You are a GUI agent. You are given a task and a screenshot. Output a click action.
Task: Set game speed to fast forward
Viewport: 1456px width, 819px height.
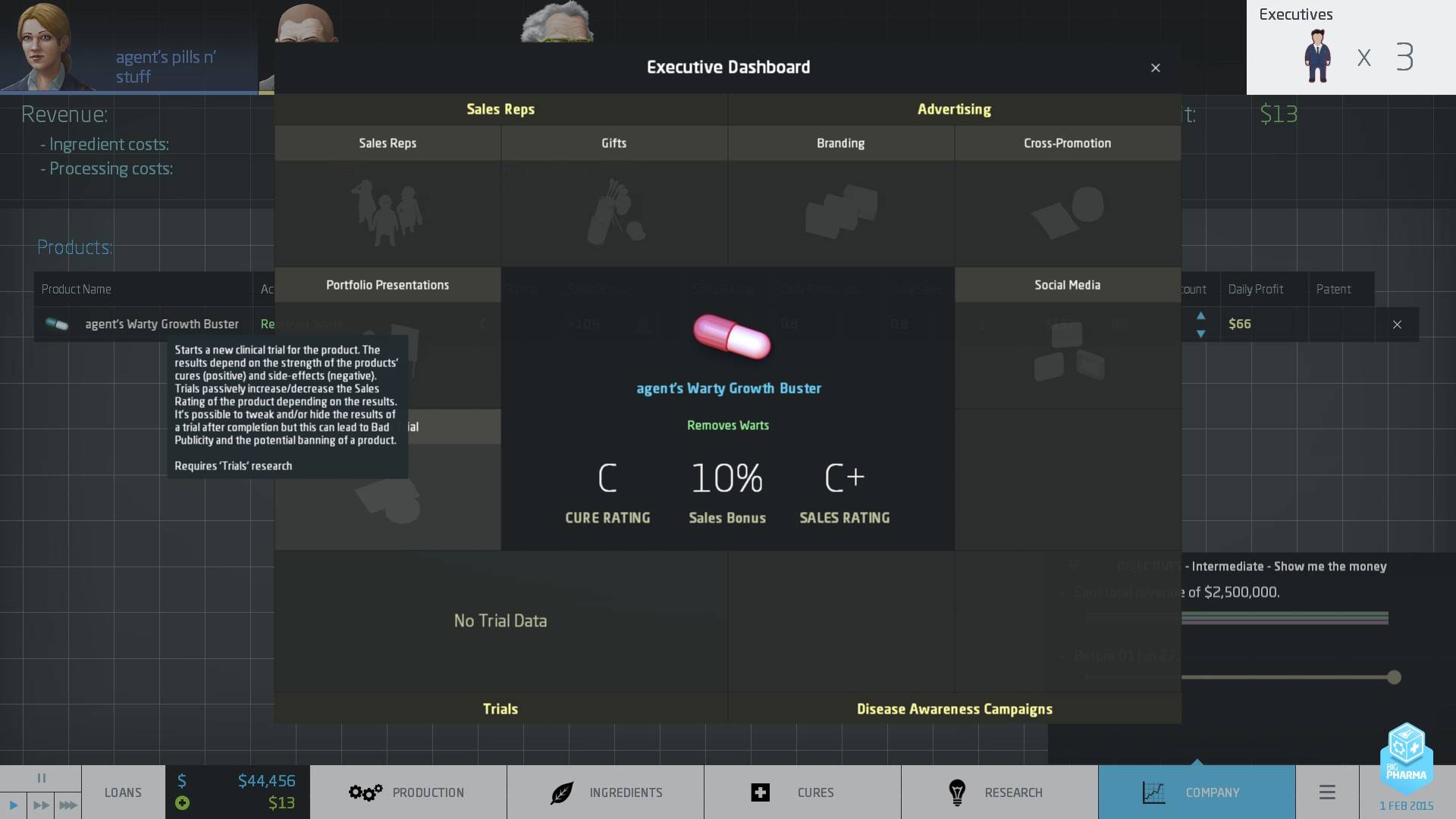pyautogui.click(x=41, y=805)
